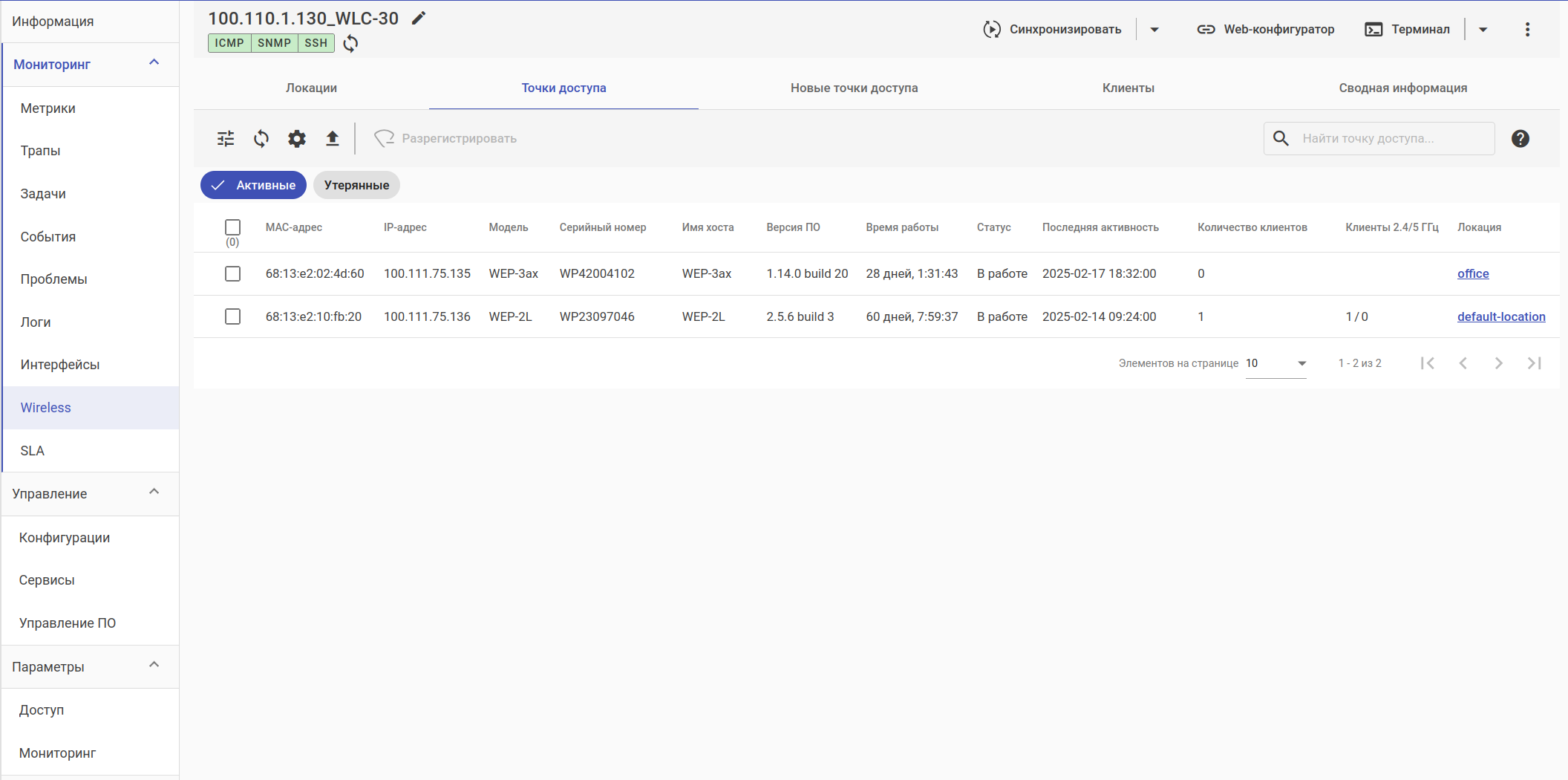Expand the Synchronize dropdown arrow

click(x=1154, y=30)
